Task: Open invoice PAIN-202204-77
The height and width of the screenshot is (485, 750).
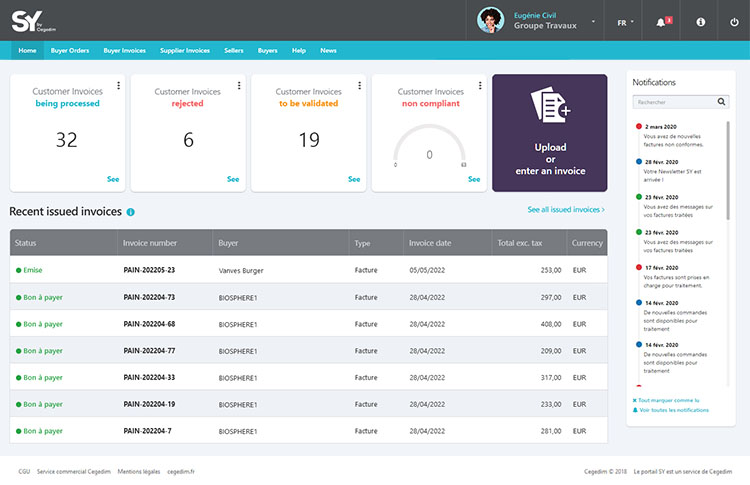Action: (x=149, y=351)
